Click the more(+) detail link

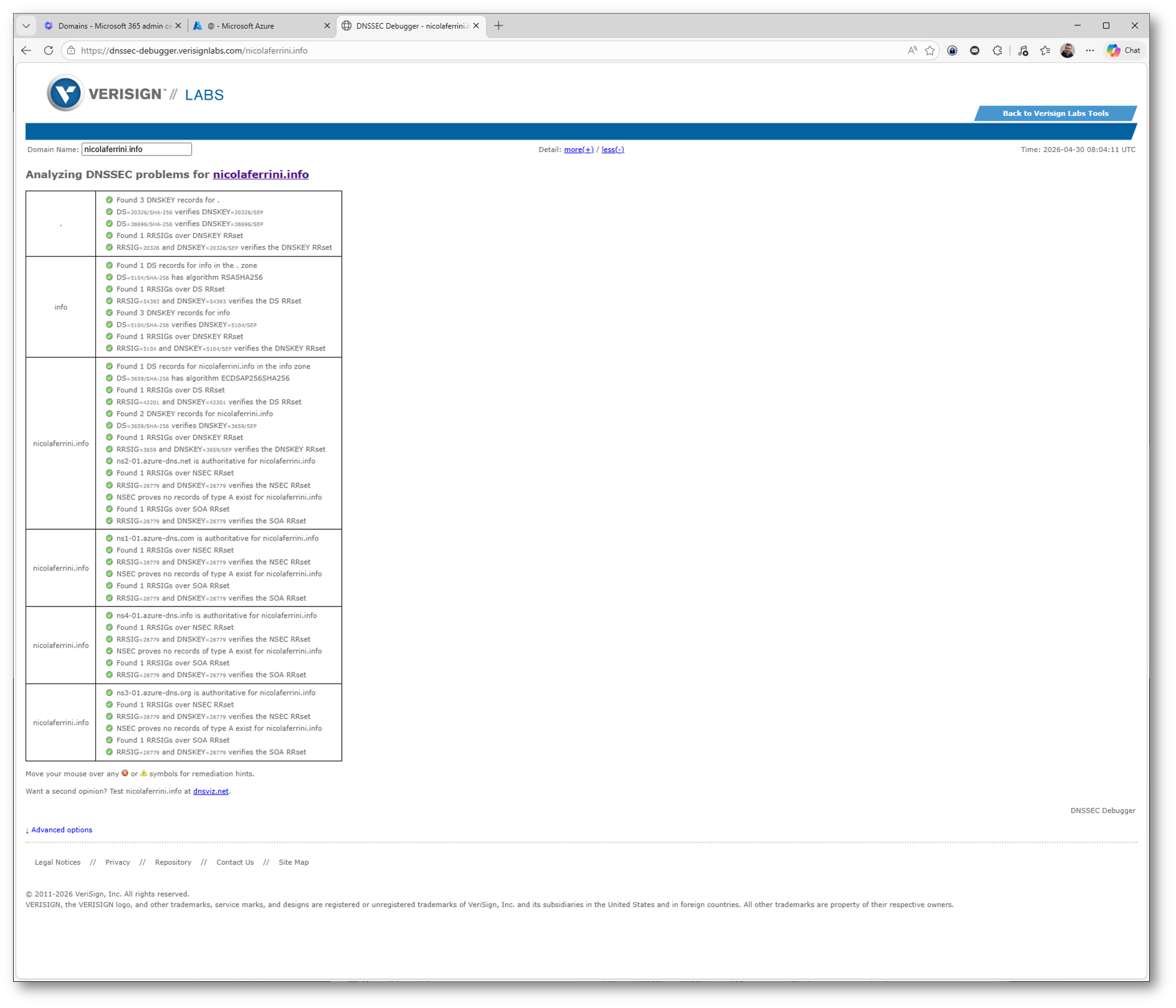coord(578,149)
